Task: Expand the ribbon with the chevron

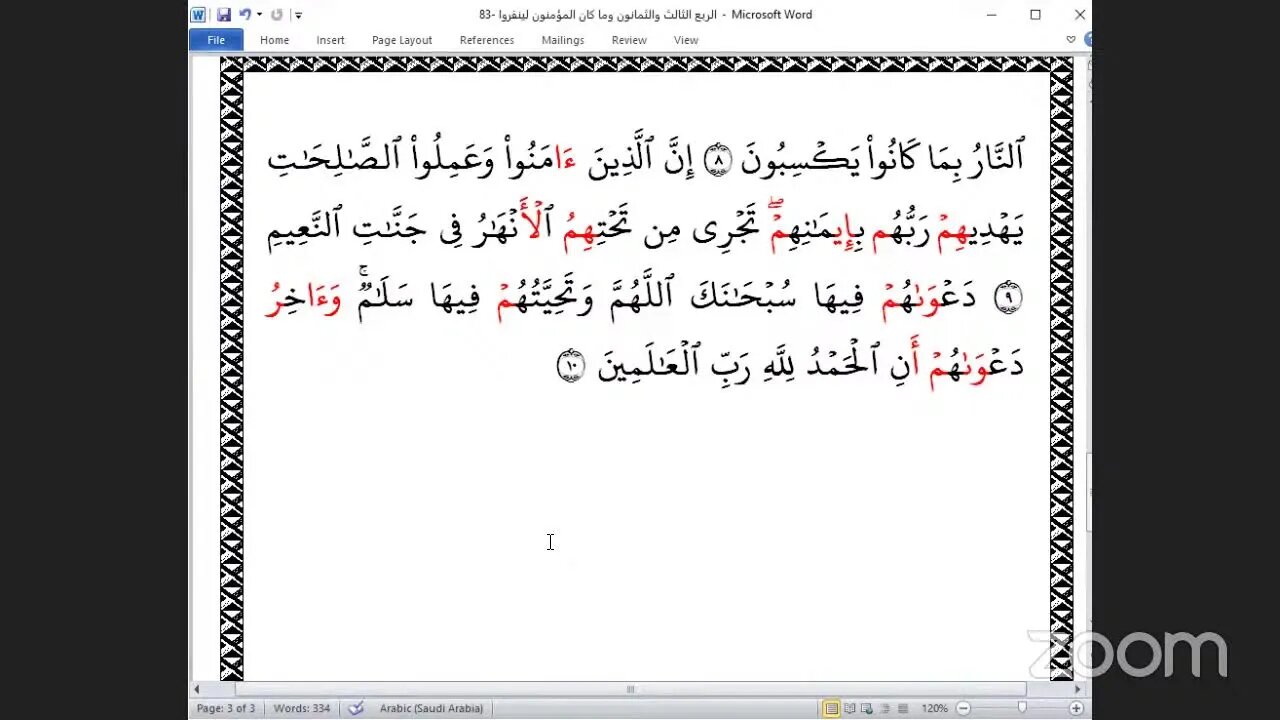Action: coord(1071,40)
